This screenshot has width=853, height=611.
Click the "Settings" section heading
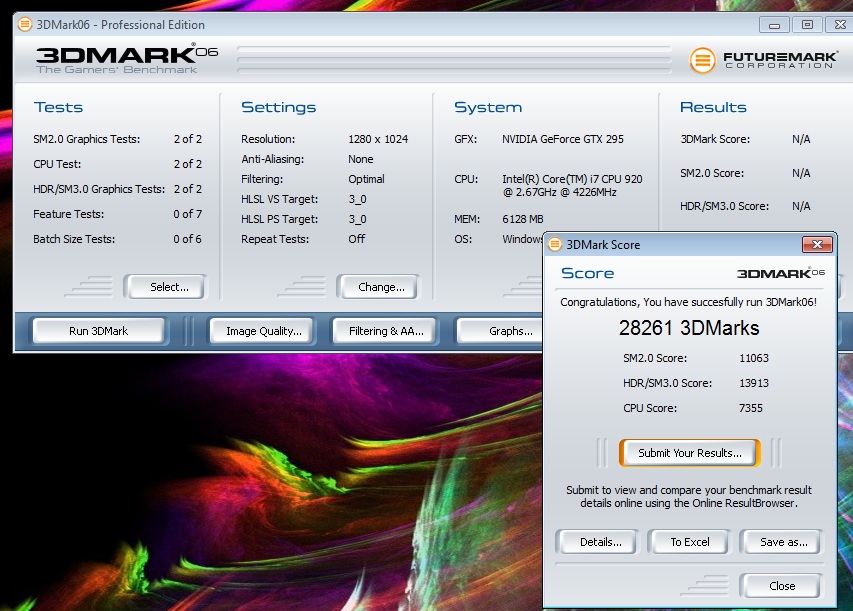pyautogui.click(x=279, y=107)
